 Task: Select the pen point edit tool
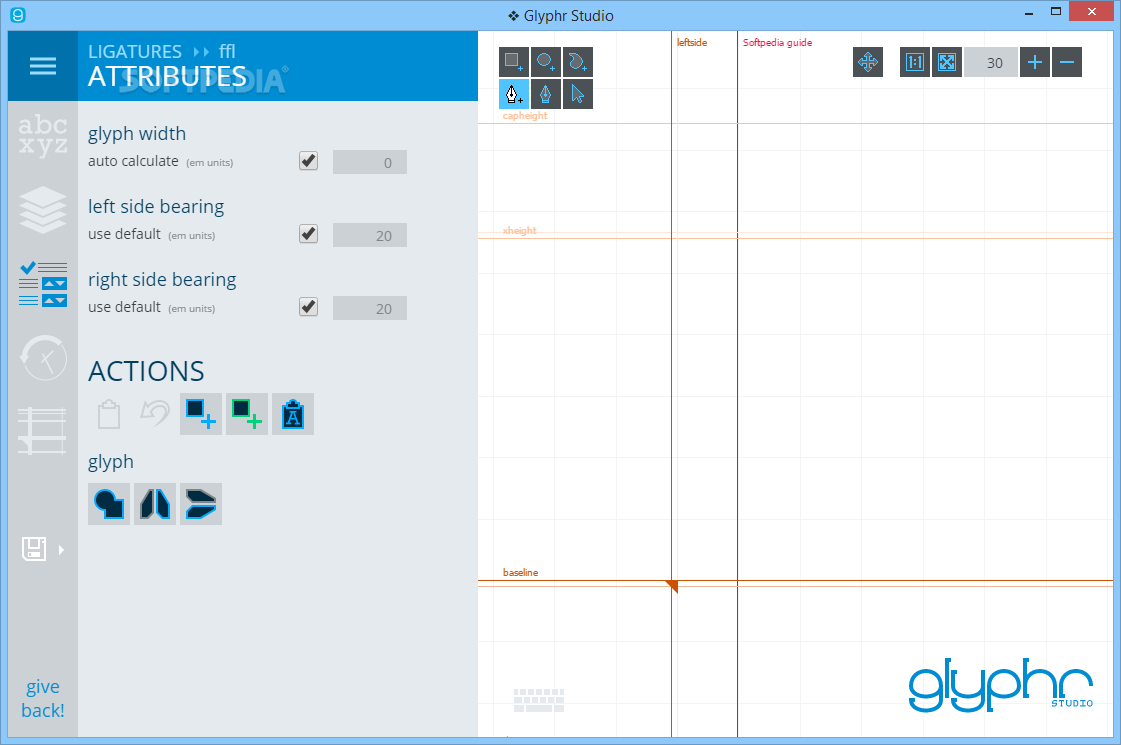click(x=545, y=94)
